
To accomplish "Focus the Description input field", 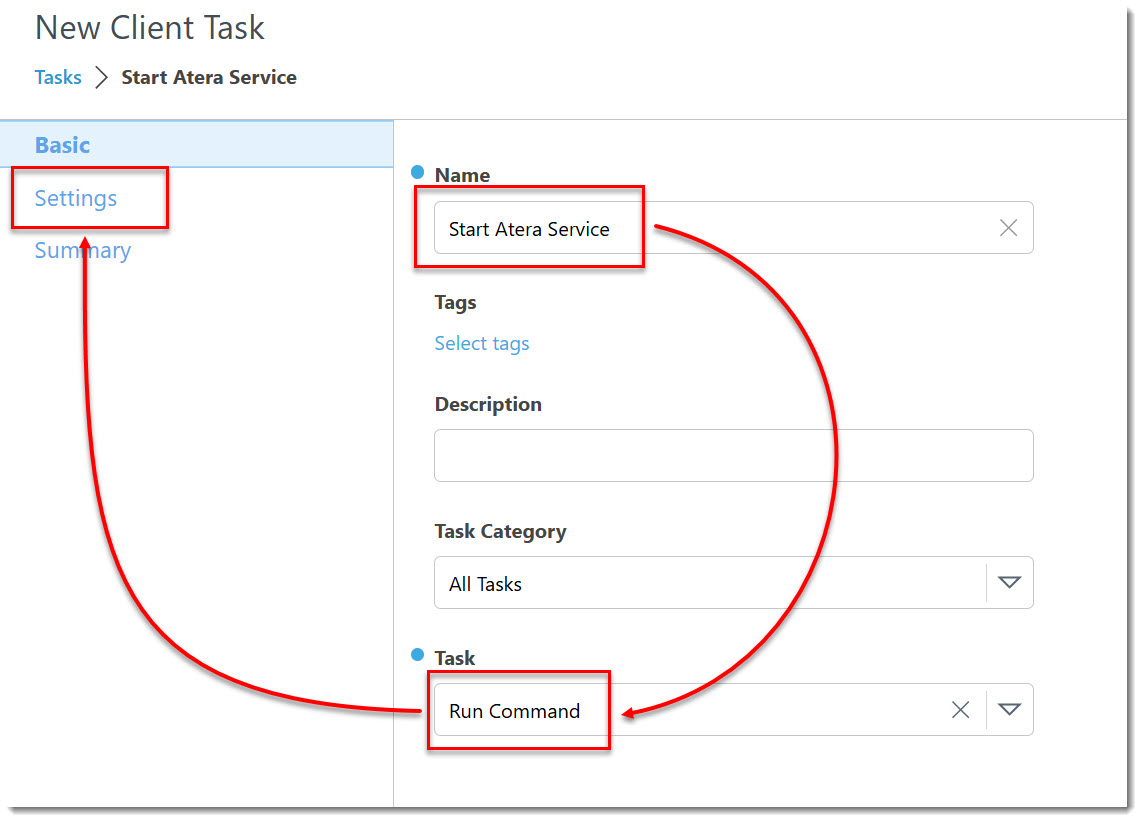I will (x=733, y=456).
